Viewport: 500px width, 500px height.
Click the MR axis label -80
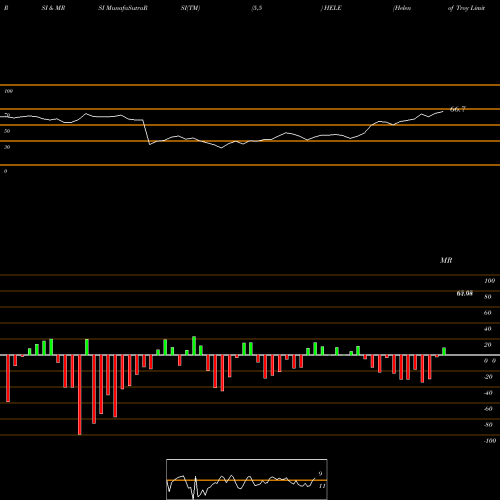(488, 425)
